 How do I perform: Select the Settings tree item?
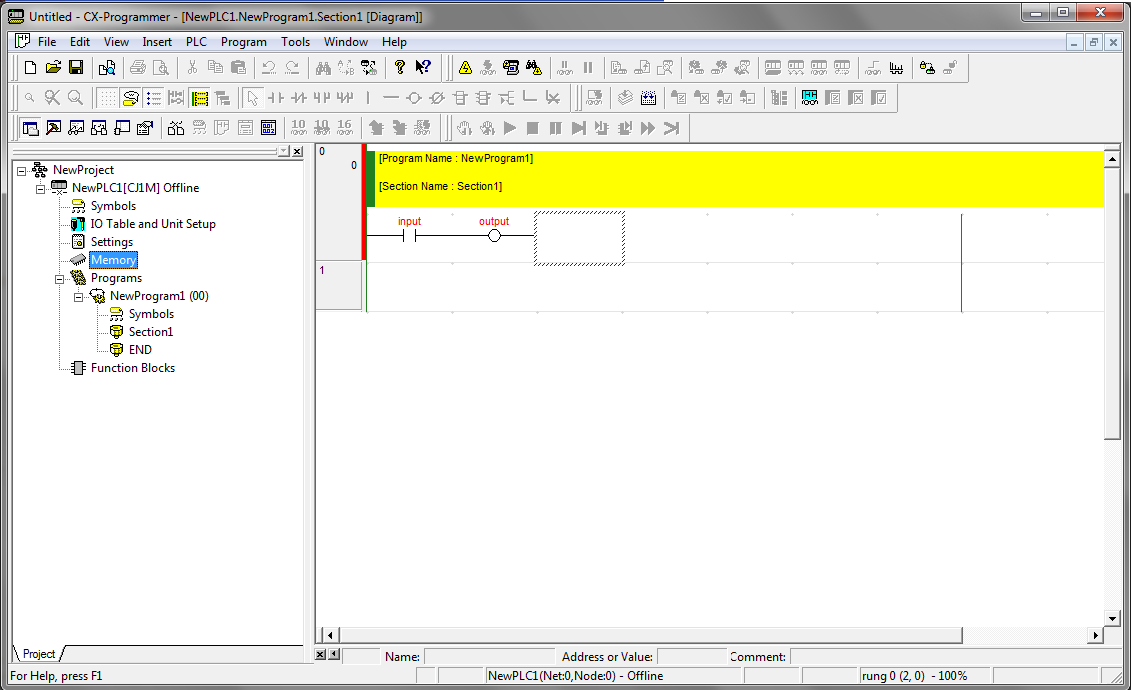click(112, 242)
